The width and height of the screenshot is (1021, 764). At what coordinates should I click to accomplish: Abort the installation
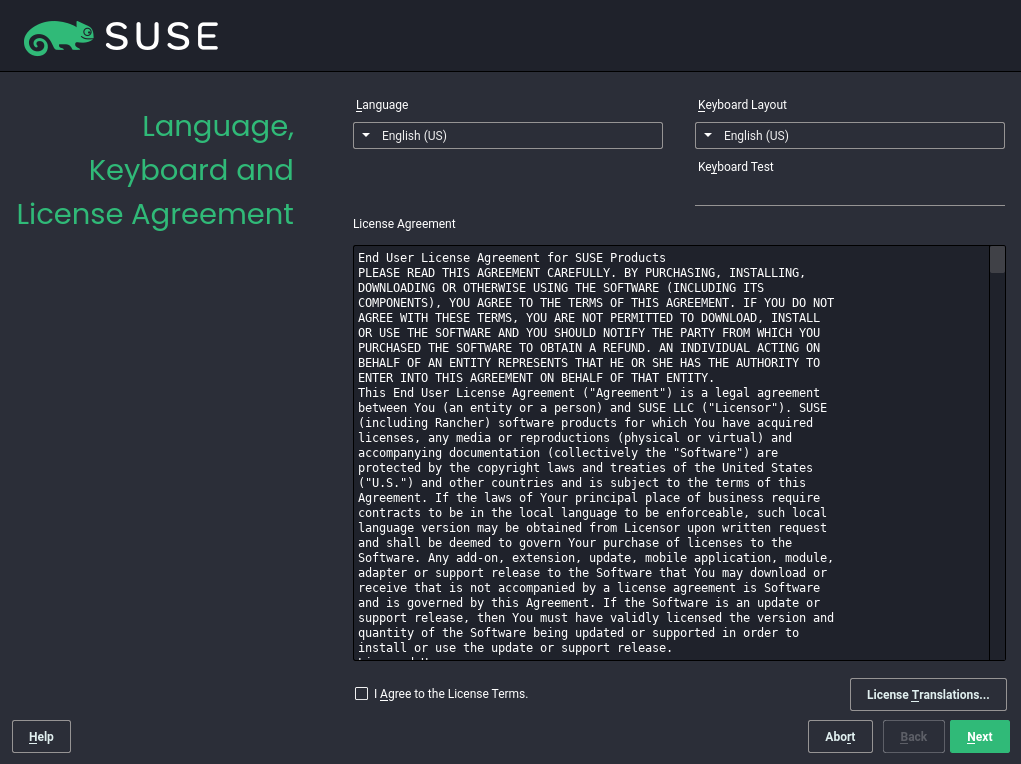click(x=839, y=737)
